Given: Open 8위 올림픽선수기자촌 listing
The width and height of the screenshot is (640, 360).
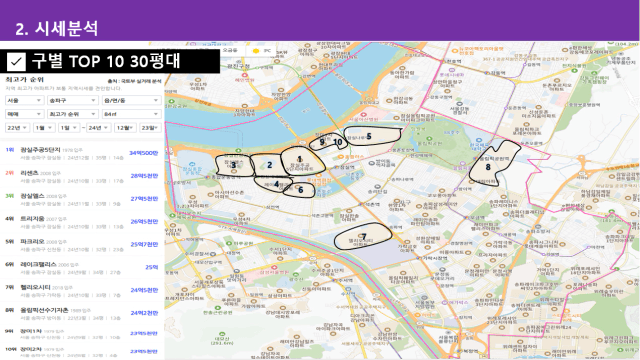Looking at the screenshot, I should point(82,313).
